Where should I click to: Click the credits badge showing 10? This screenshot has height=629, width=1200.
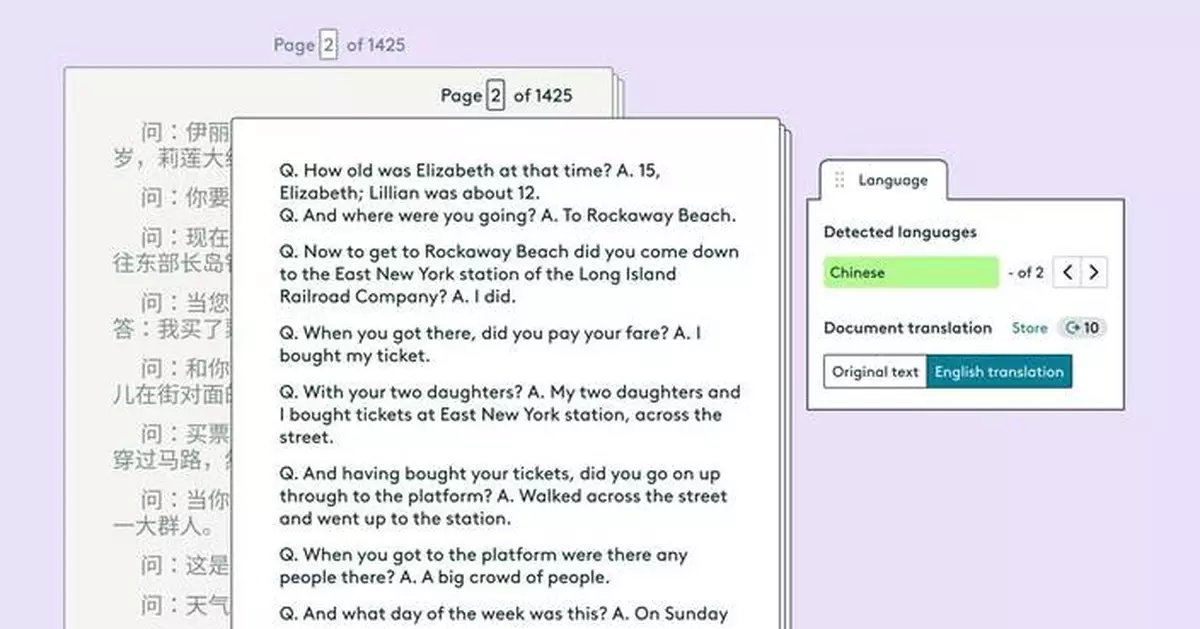1082,328
